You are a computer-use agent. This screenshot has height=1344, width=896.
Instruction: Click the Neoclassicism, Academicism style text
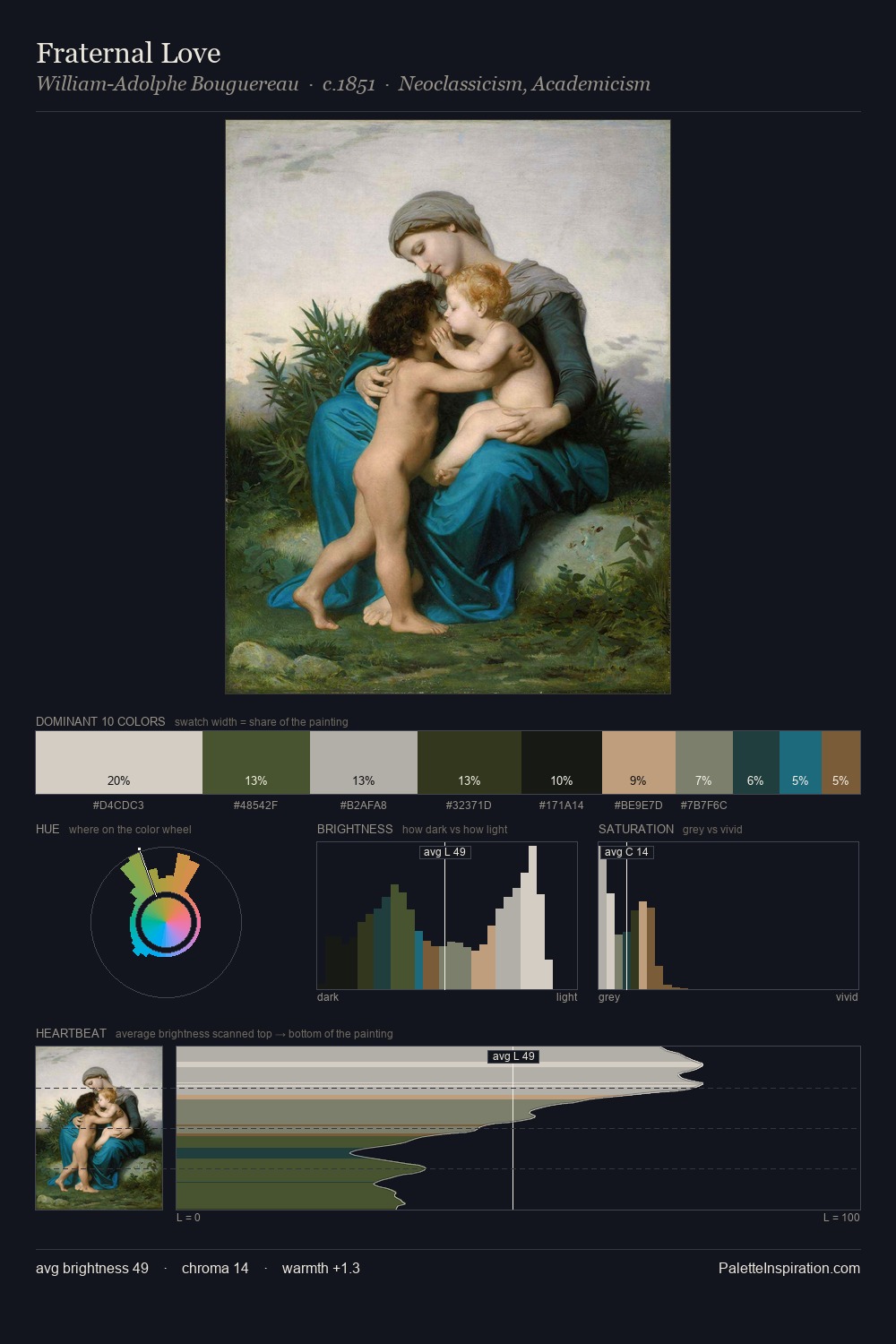tap(524, 84)
